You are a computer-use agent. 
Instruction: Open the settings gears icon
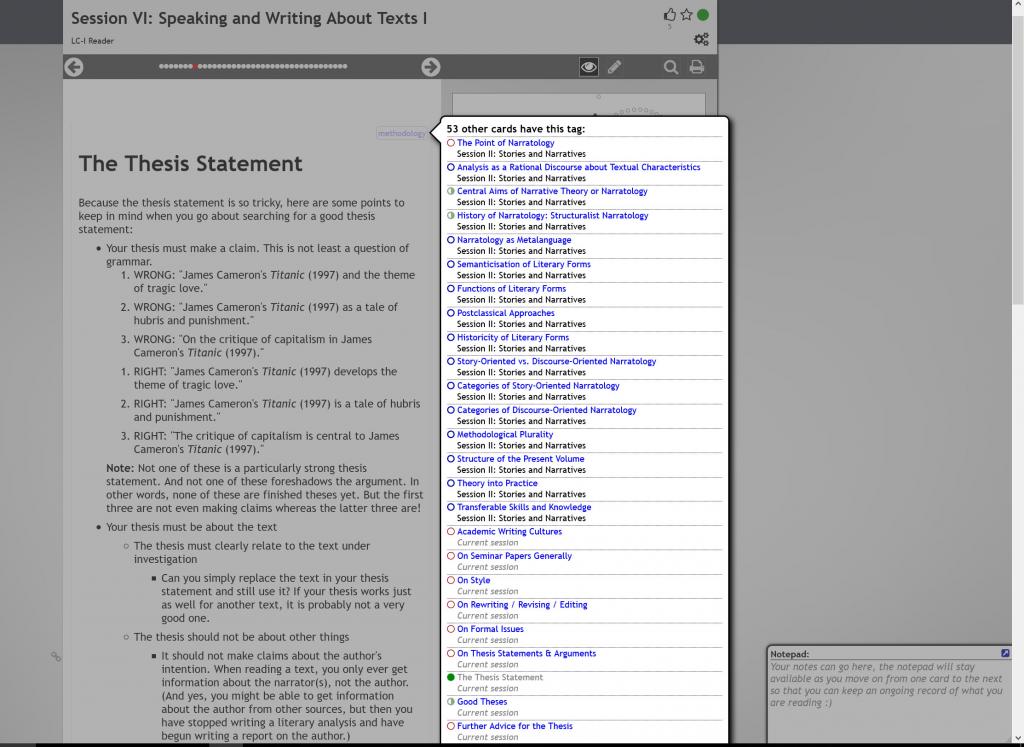(701, 39)
